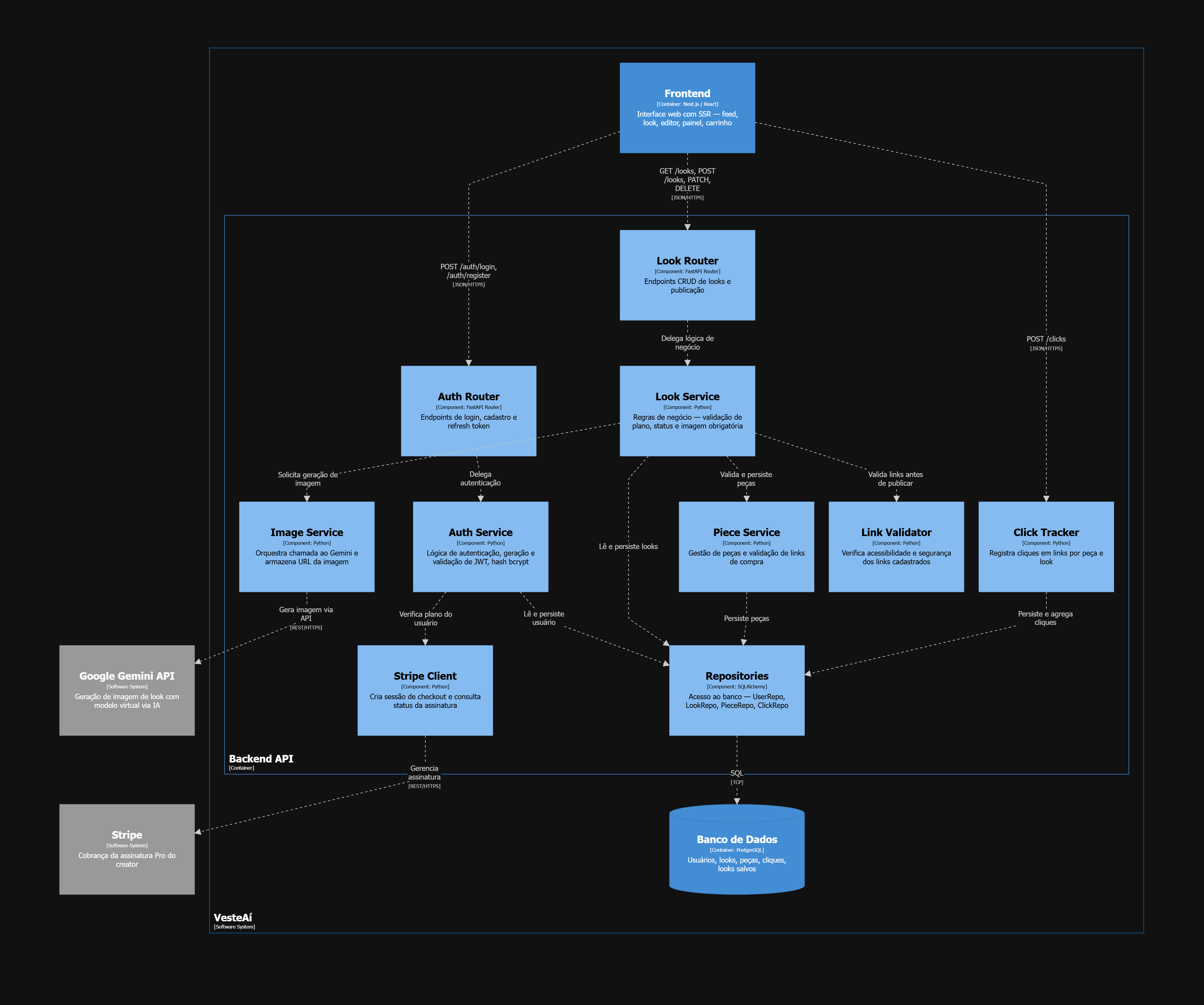Select the Look Service component box
The height and width of the screenshot is (1005, 1204).
[x=687, y=411]
